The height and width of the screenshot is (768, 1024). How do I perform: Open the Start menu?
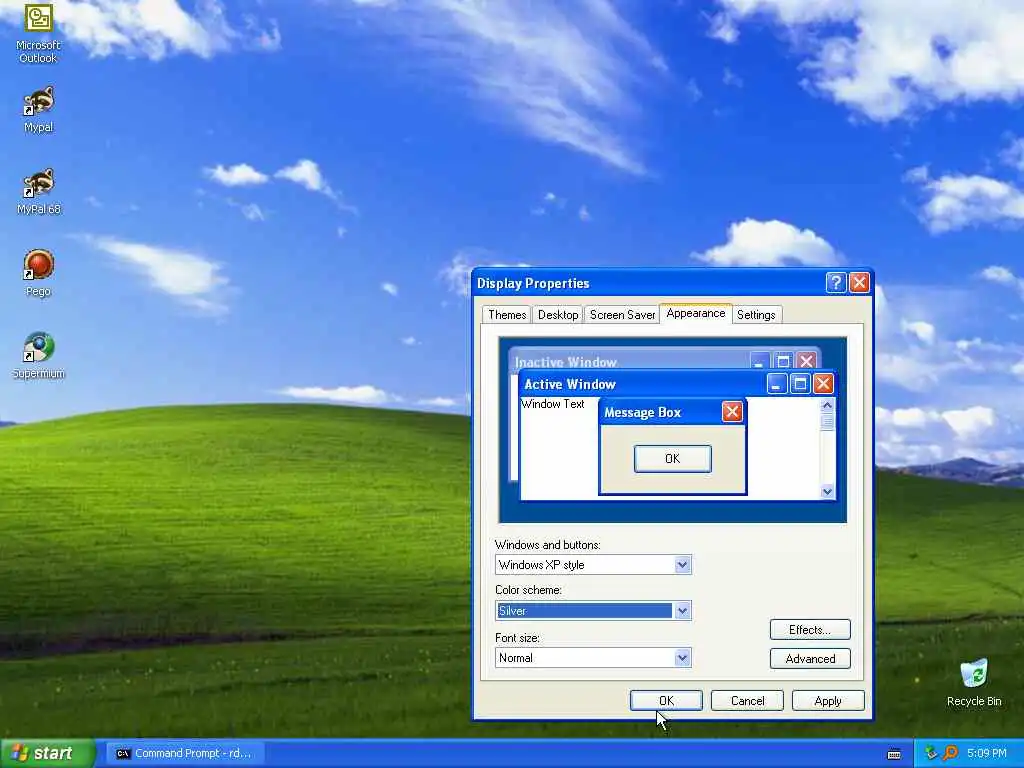point(47,753)
